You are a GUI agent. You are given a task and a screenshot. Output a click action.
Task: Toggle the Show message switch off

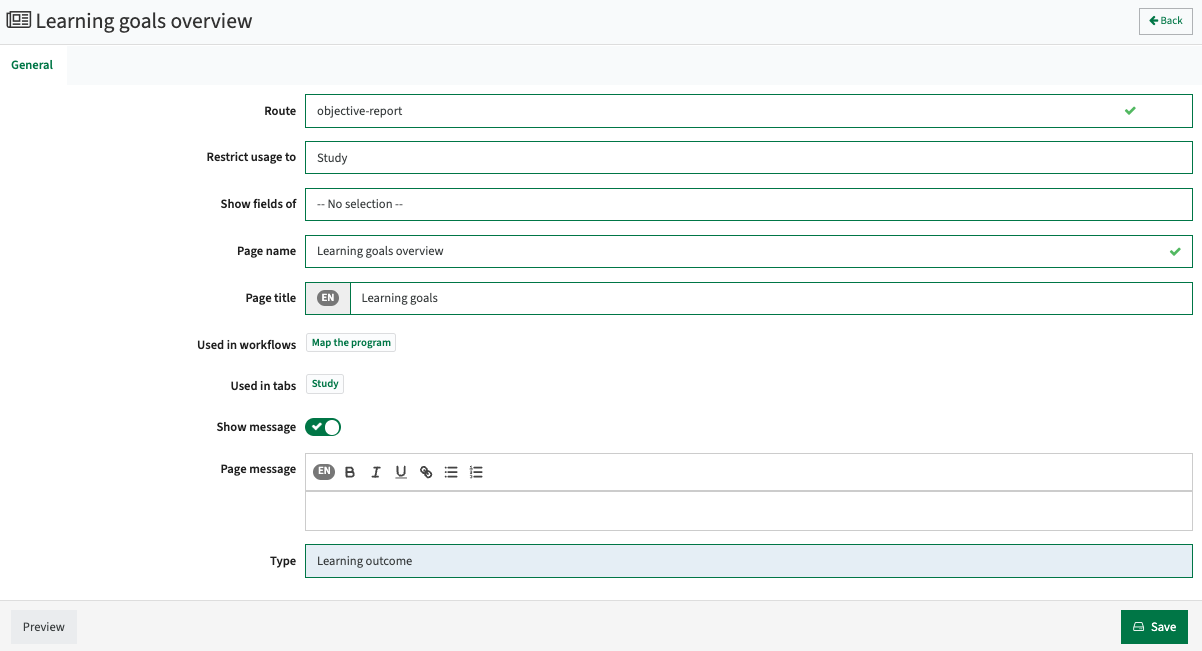tap(323, 427)
